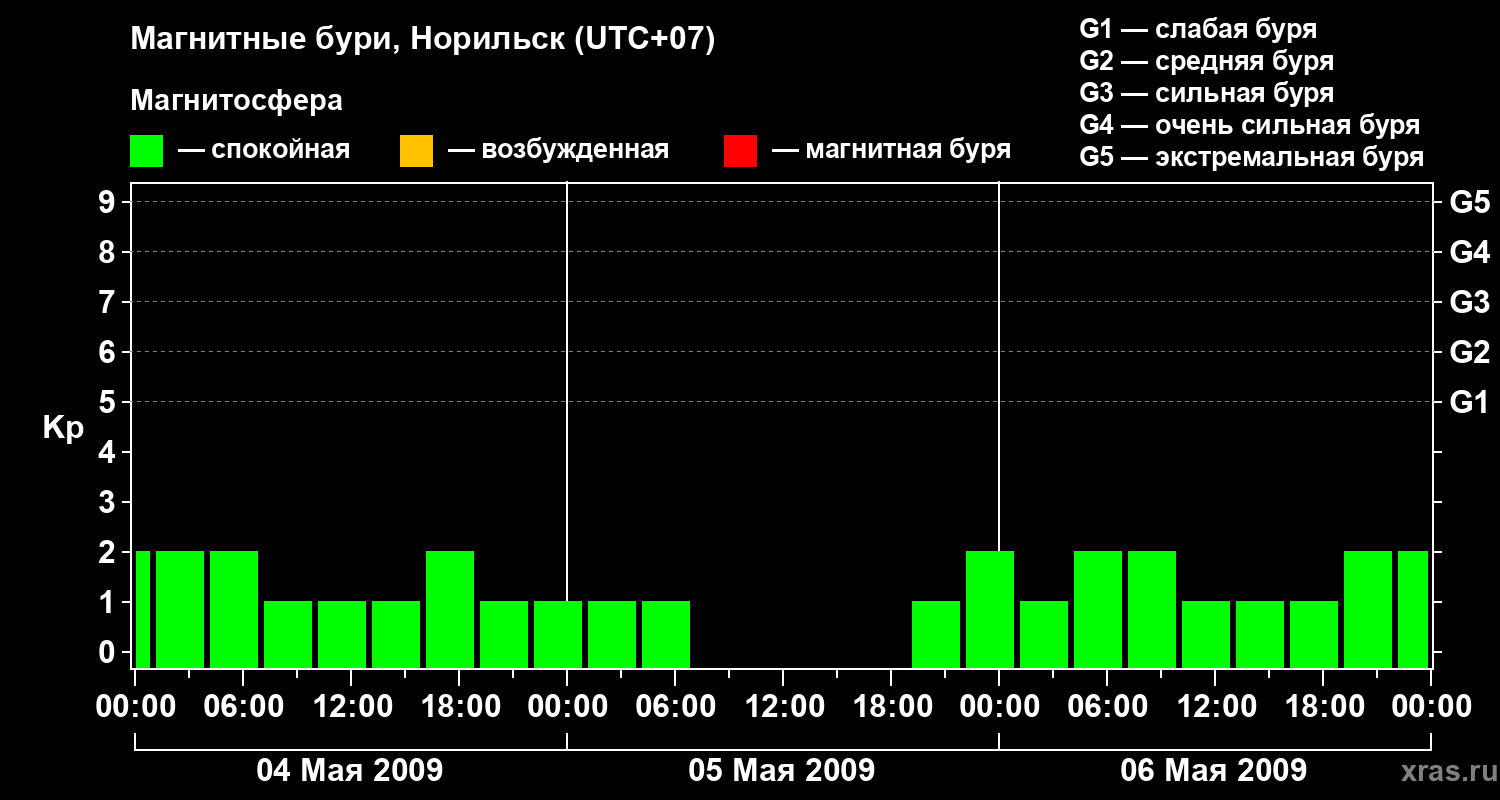The image size is (1500, 800).
Task: Click the right axis label G5
Action: 1470,202
